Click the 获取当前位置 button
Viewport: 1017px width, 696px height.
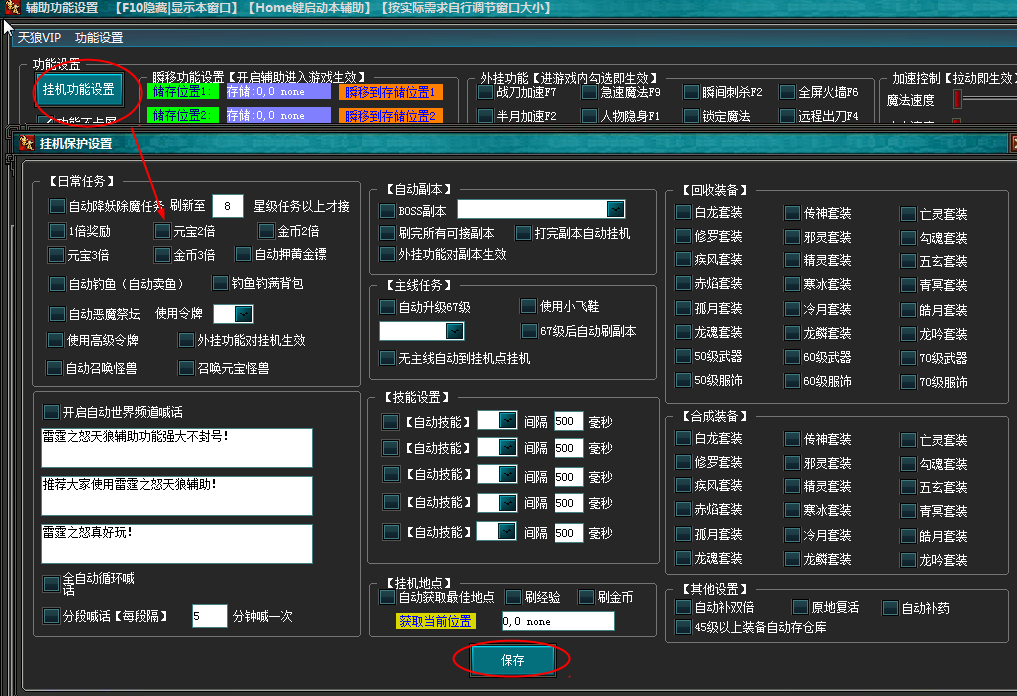click(x=435, y=621)
